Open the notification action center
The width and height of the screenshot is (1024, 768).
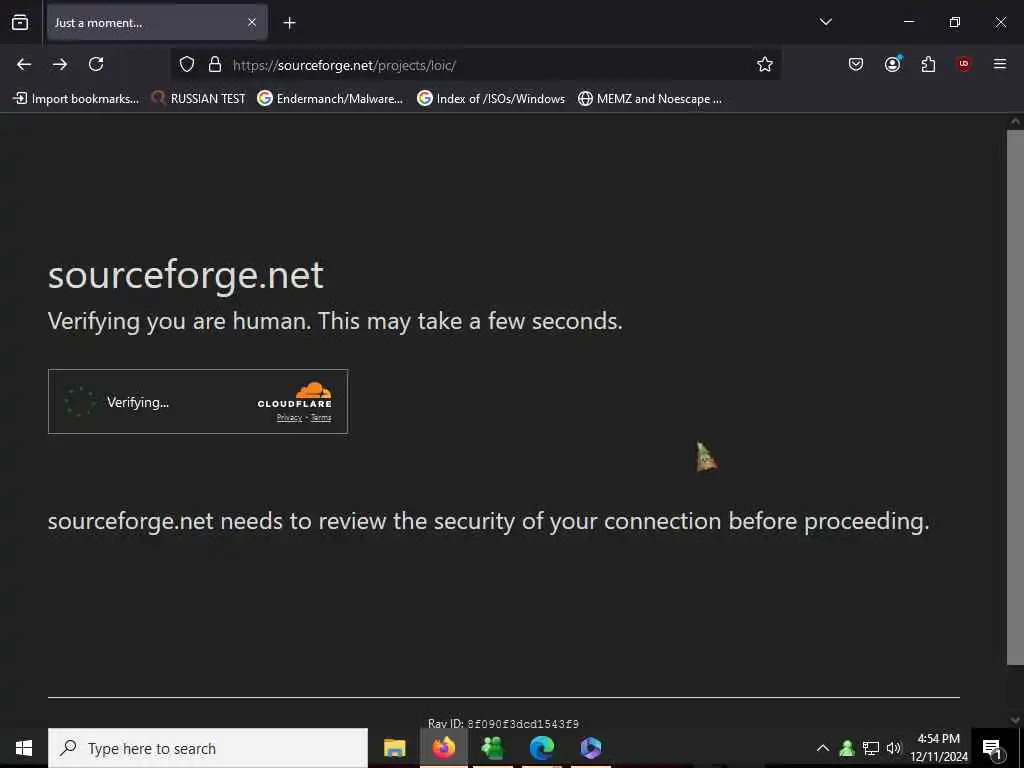992,748
